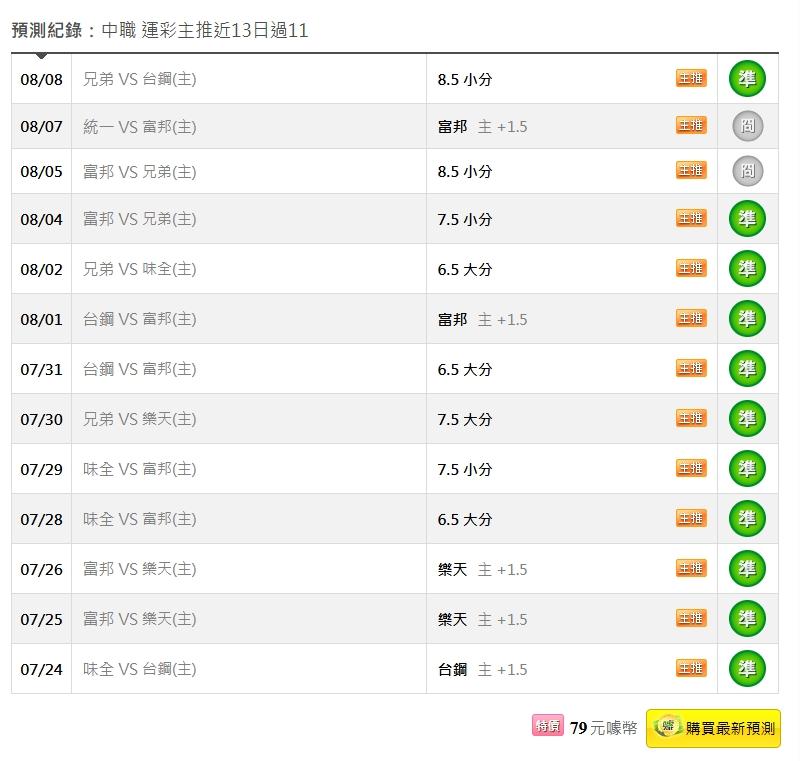Click the grey 囧 result icon for 08/05
The image size is (800, 761).
747,170
